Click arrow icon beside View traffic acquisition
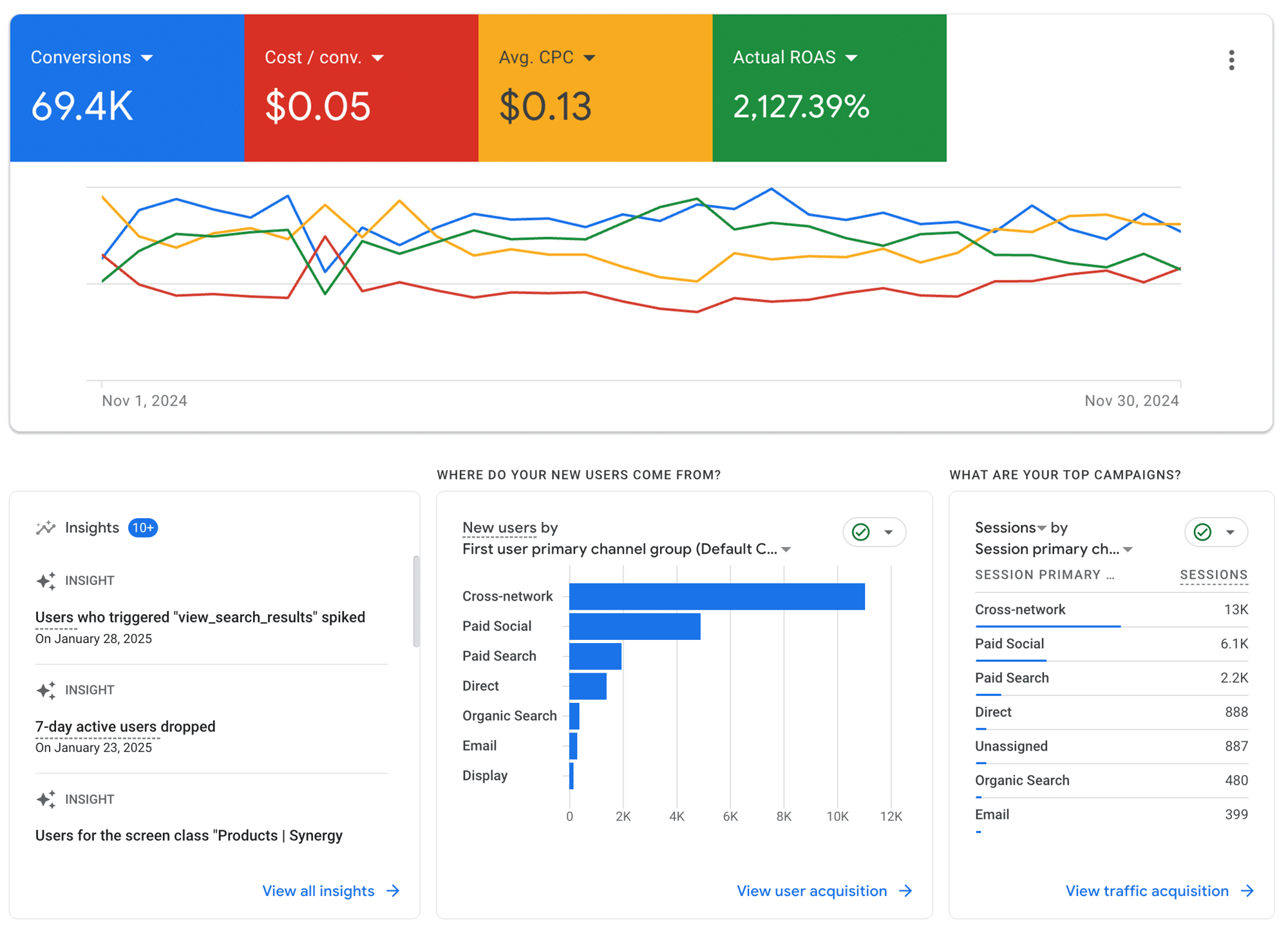 [x=1247, y=891]
